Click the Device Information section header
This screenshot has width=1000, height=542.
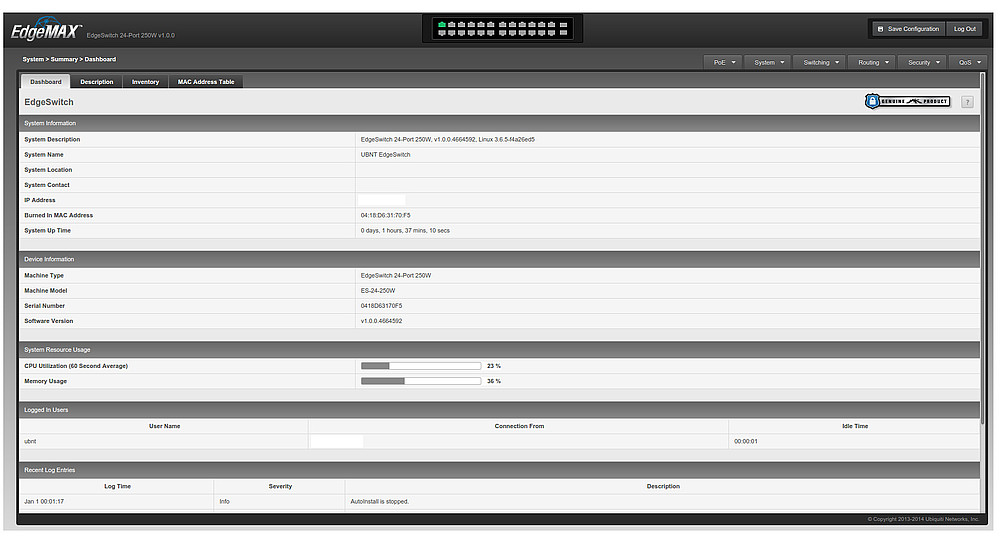(499, 260)
